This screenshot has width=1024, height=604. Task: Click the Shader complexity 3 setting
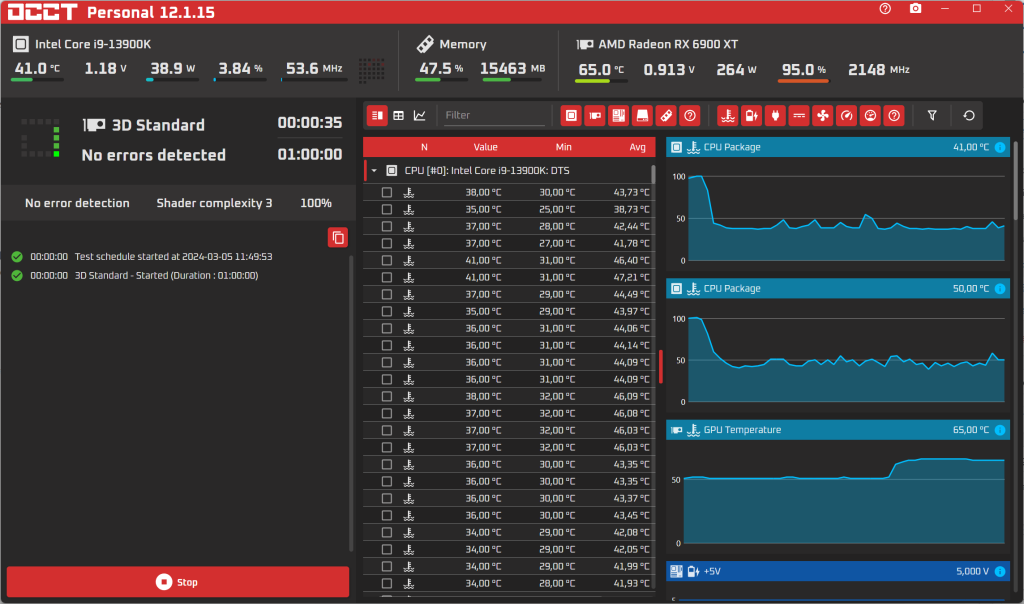[214, 203]
